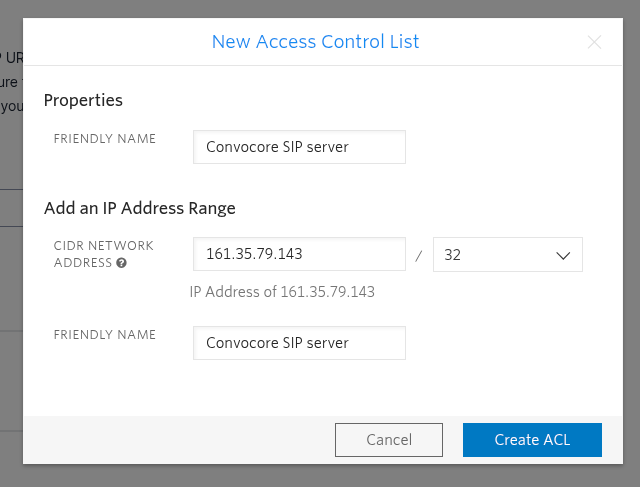This screenshot has height=487, width=640.
Task: Click the grey footer bar left of Cancel
Action: click(x=180, y=440)
